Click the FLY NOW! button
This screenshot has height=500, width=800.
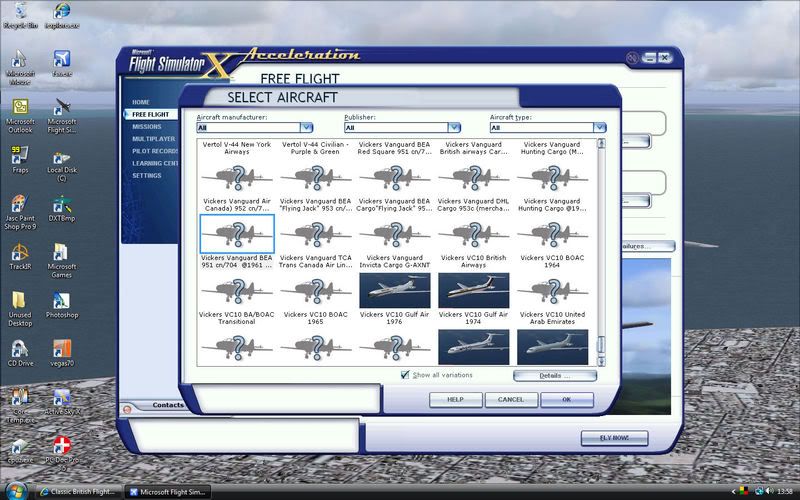coord(614,438)
